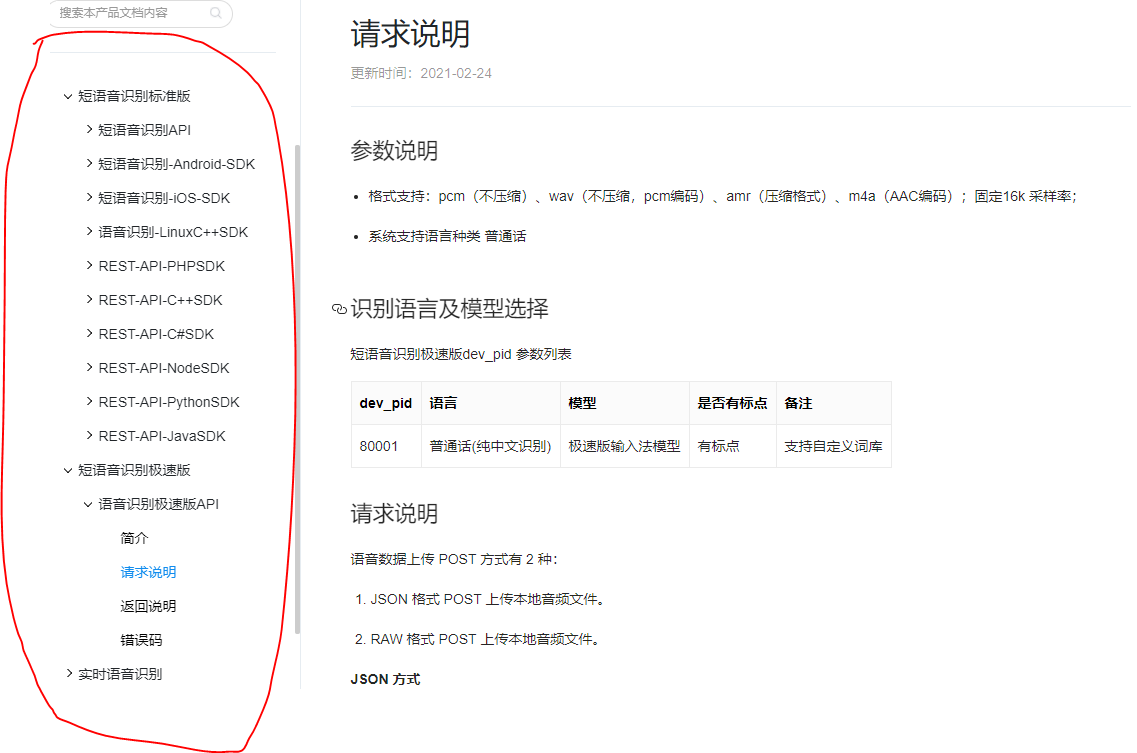Click the 模型 table header
1137x753 pixels.
click(x=624, y=403)
